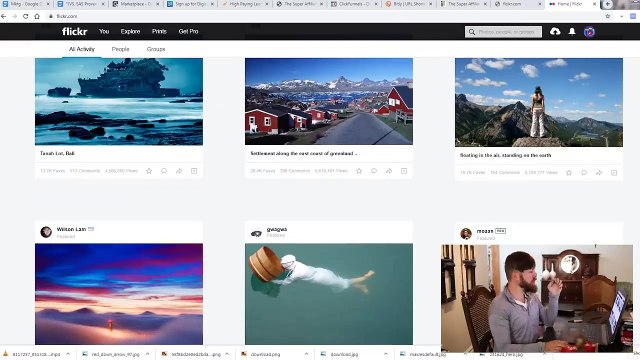640x360 pixels.
Task: Switch to the People tab
Action: (120, 49)
